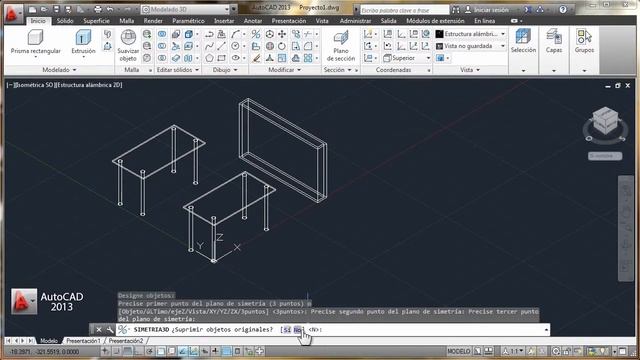Click the 3D mirror icon in Modificar panel
Image resolution: width=640 pixels, height=360 pixels.
(x=256, y=34)
